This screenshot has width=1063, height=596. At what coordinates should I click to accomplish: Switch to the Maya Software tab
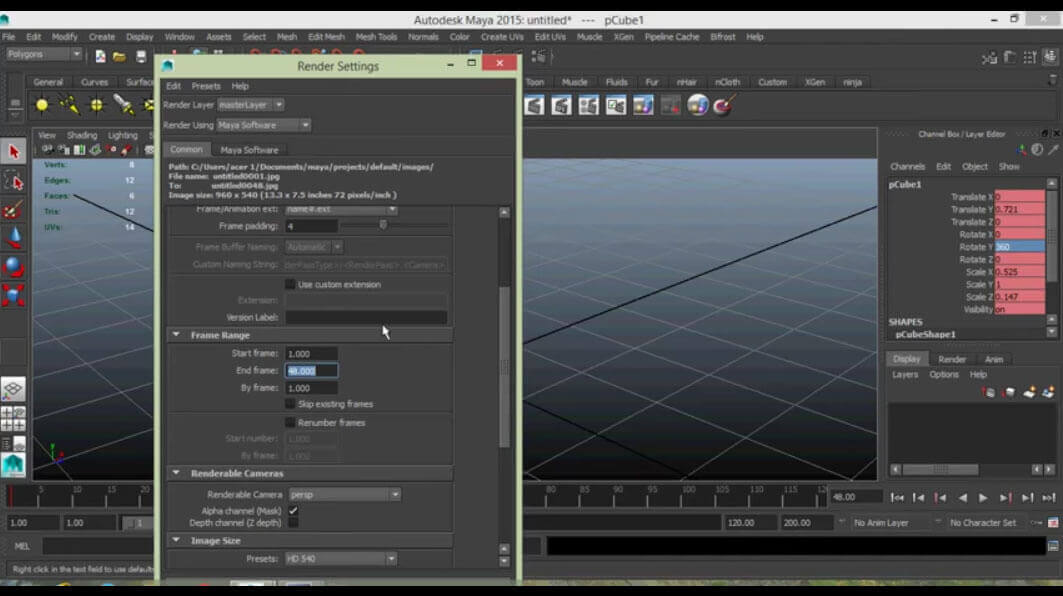[x=249, y=150]
